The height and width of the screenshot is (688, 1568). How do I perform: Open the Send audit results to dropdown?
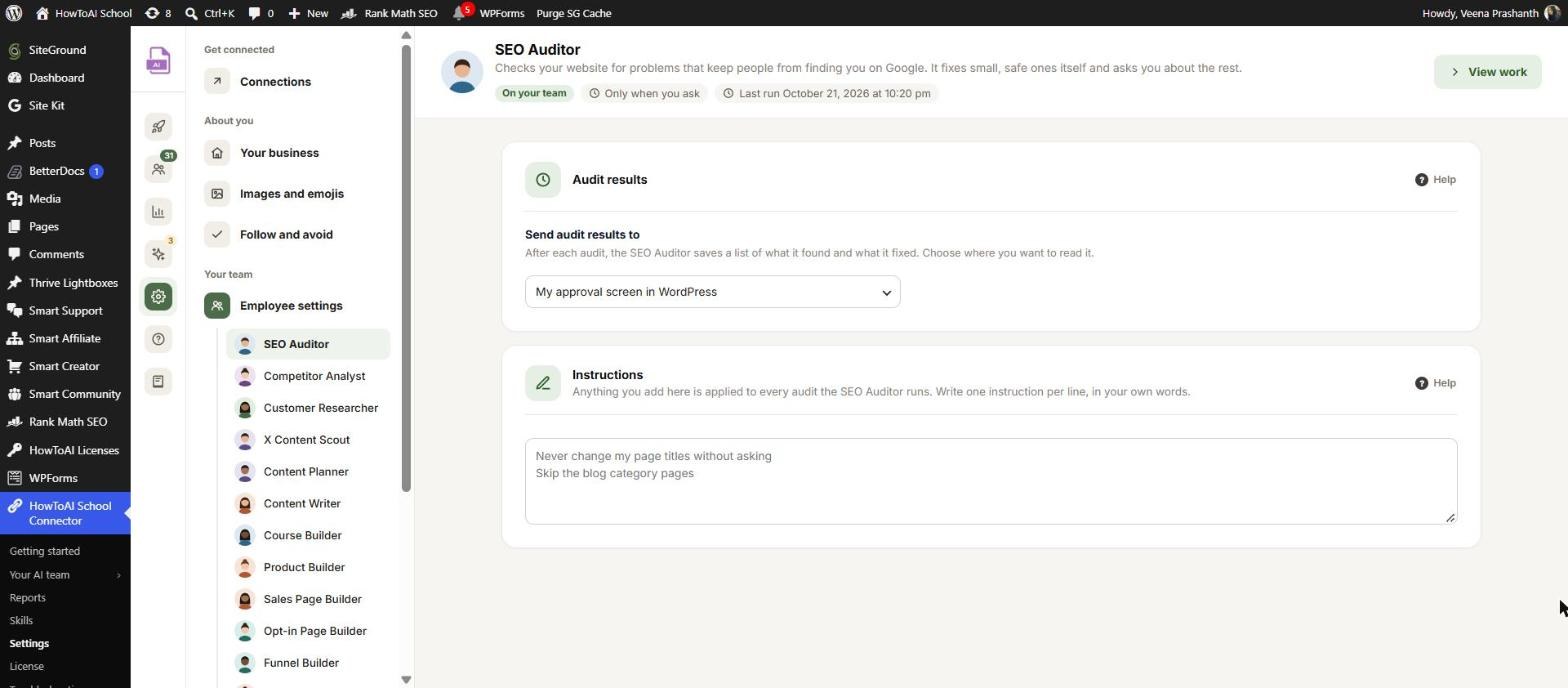(712, 292)
